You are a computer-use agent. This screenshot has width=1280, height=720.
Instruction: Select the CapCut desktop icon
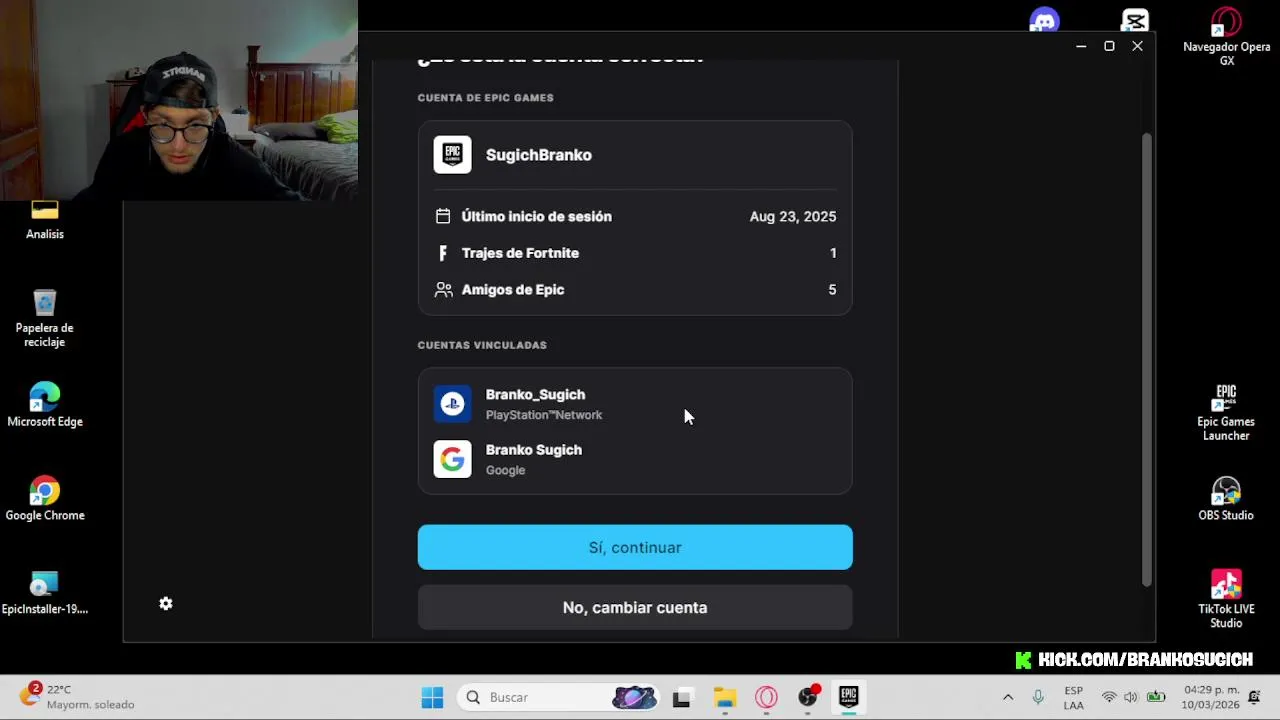tap(1135, 20)
